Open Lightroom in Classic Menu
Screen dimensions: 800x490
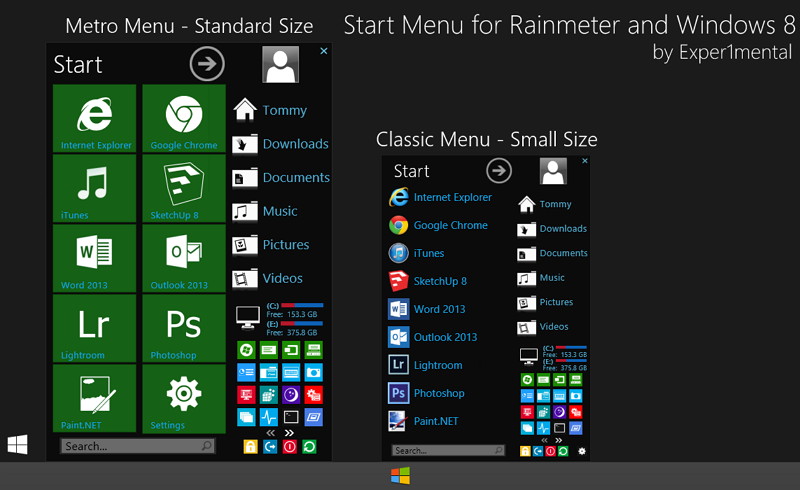pyautogui.click(x=426, y=365)
